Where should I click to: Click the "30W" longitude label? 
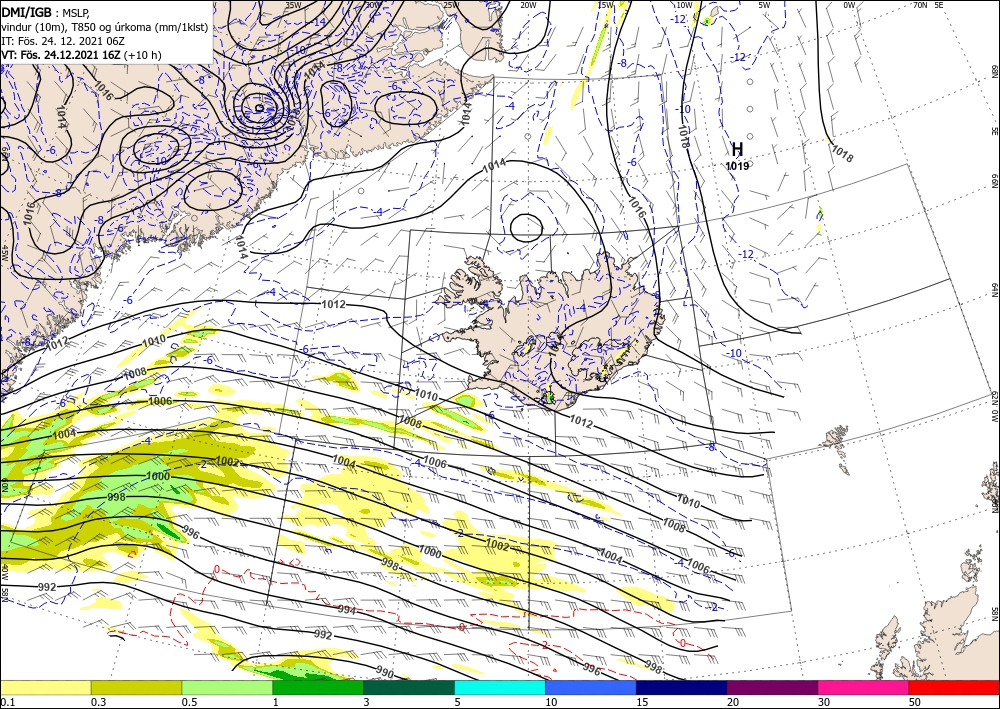point(373,5)
